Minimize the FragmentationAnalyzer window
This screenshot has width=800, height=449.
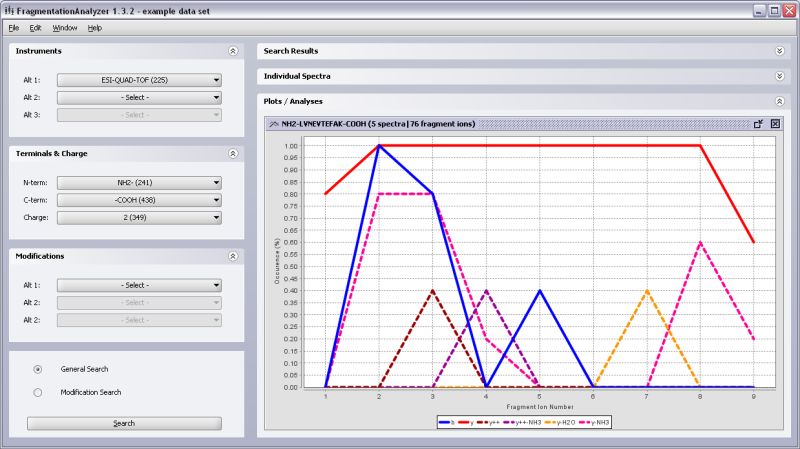pos(759,11)
